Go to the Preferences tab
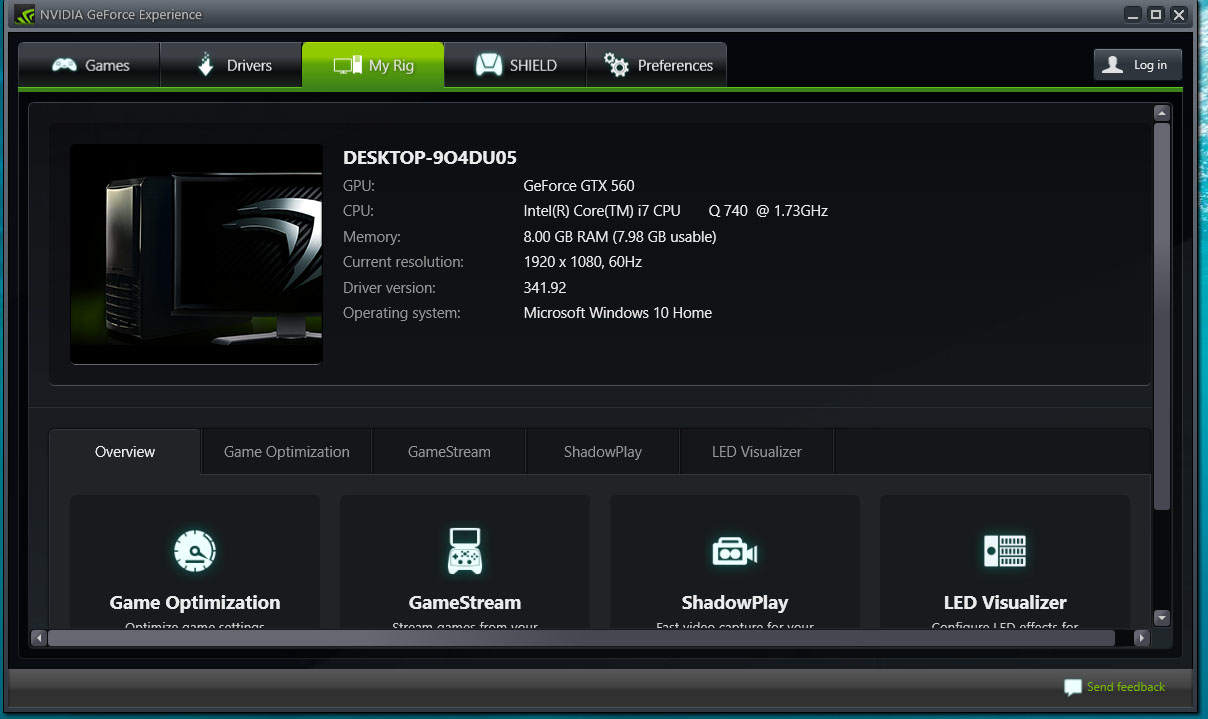1208x719 pixels. (656, 65)
